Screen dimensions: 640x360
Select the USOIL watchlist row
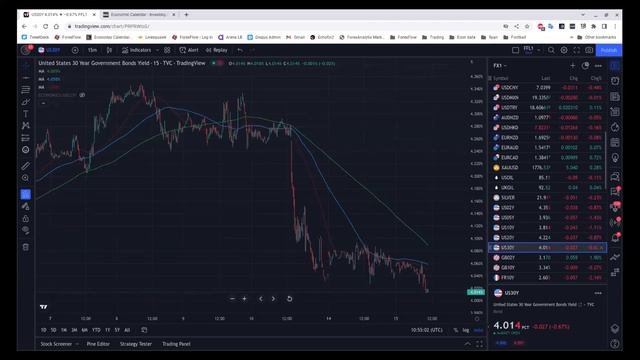(x=547, y=178)
